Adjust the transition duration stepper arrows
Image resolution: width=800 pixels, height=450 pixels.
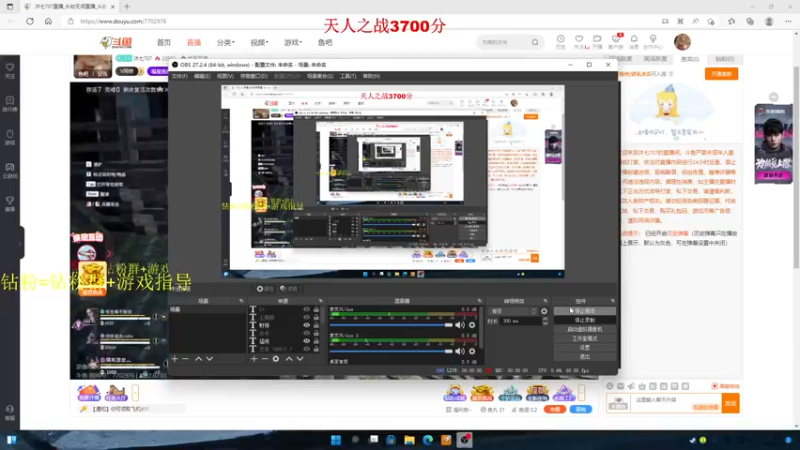pyautogui.click(x=545, y=321)
